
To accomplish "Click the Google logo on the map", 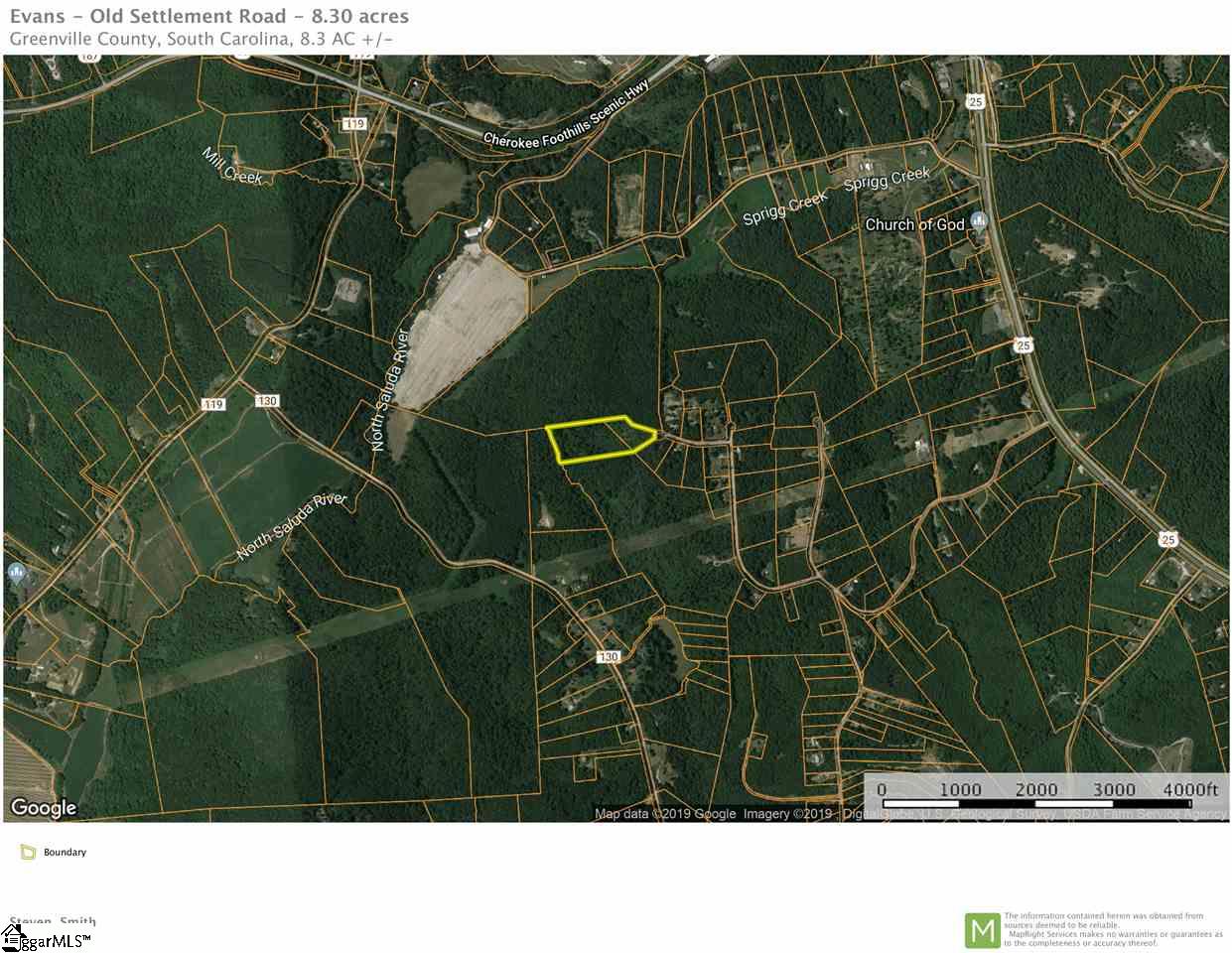I will (42, 807).
